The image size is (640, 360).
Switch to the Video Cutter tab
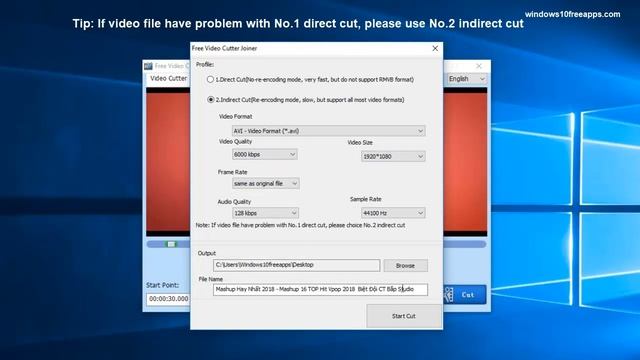tap(168, 78)
